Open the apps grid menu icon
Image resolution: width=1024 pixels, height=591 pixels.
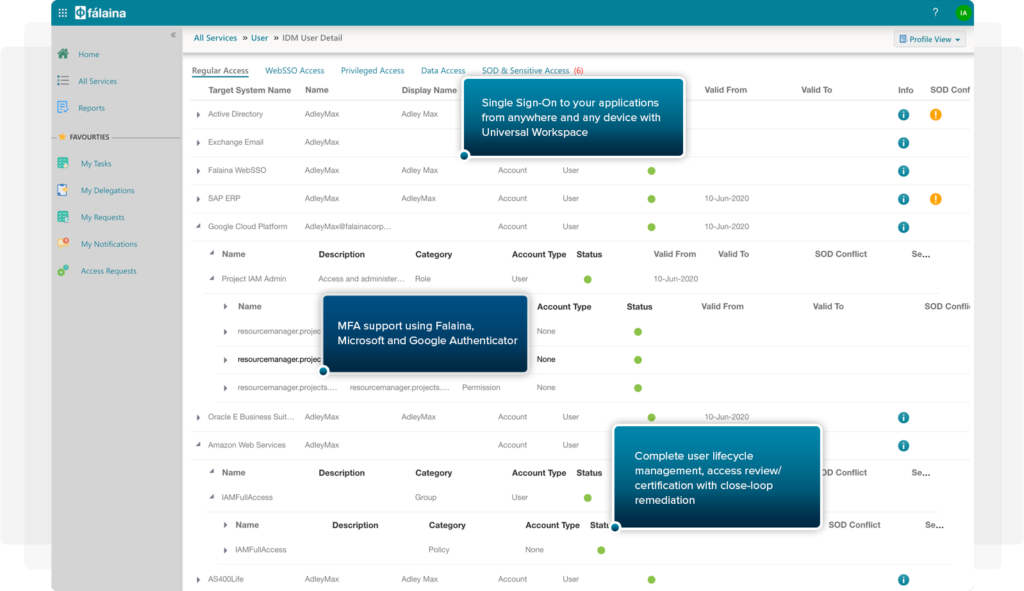63,12
